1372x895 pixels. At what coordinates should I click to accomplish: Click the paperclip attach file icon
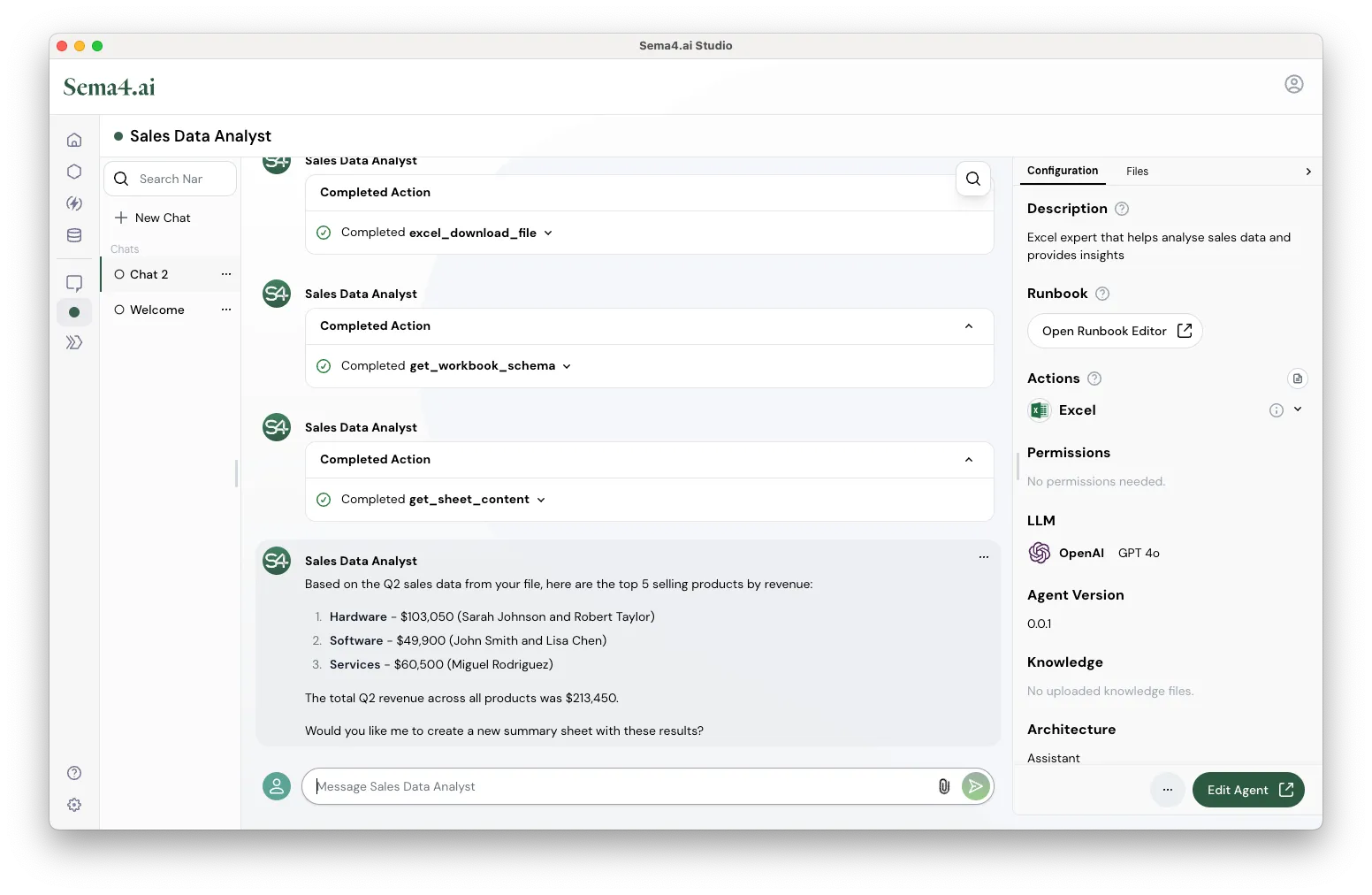[x=943, y=786]
